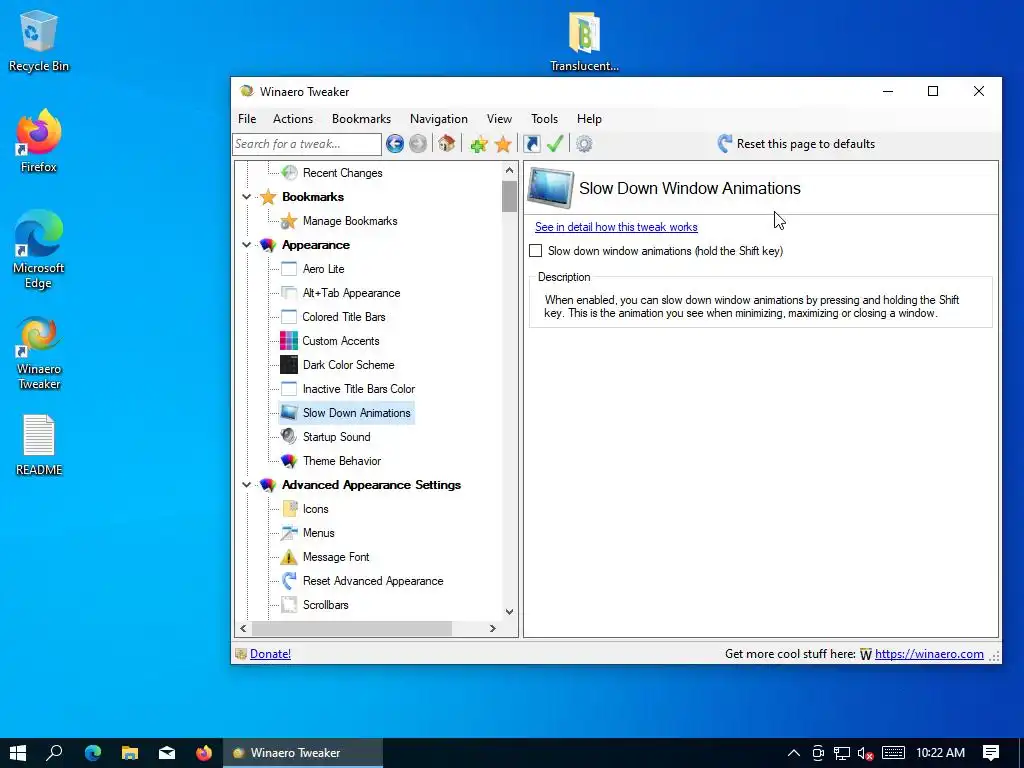
Task: Click the Forward navigation arrow in toolbar
Action: click(418, 144)
